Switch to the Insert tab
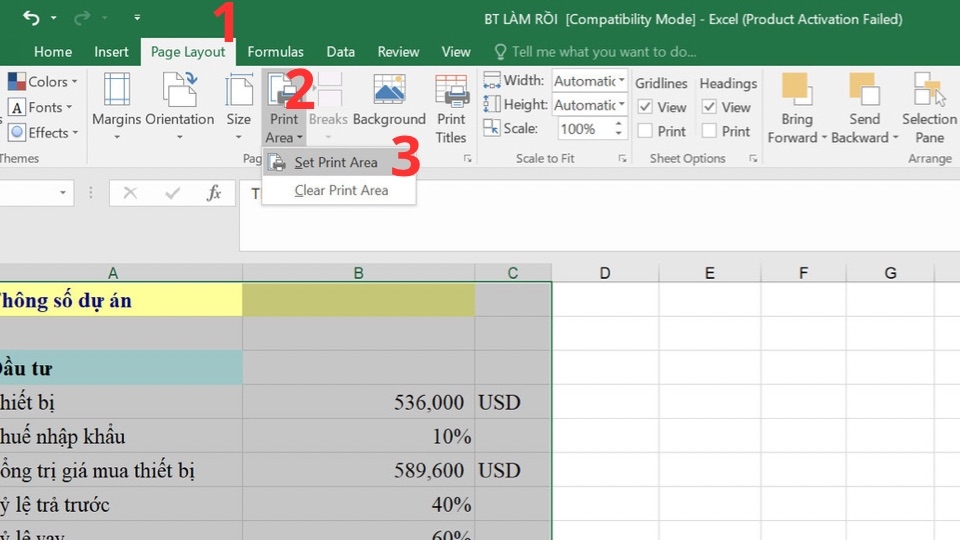 pos(111,52)
